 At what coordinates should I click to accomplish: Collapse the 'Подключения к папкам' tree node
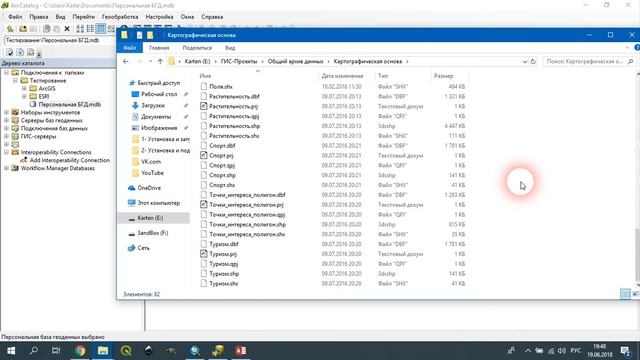pos(7,72)
